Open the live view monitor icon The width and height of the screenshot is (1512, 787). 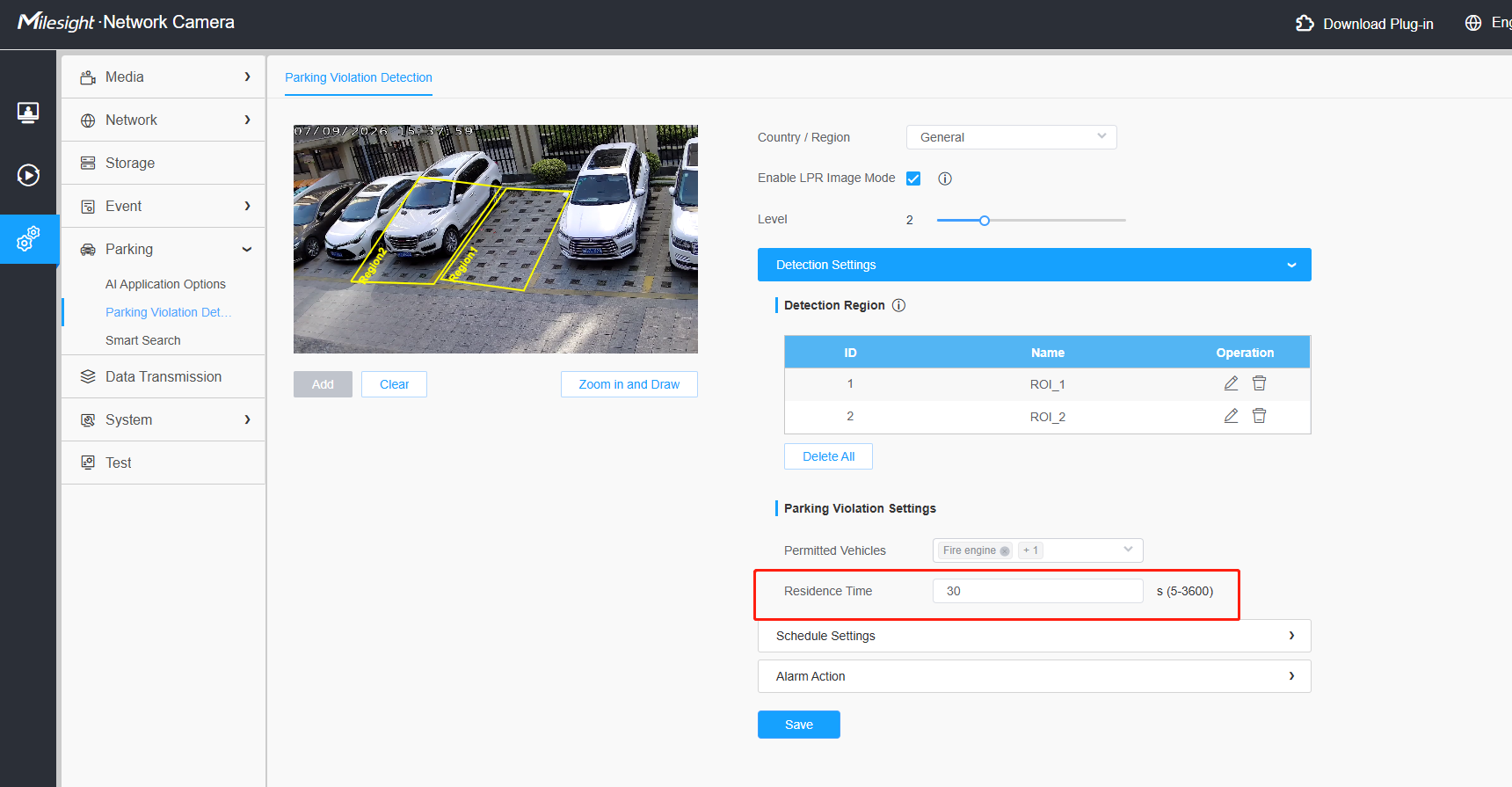click(x=28, y=113)
